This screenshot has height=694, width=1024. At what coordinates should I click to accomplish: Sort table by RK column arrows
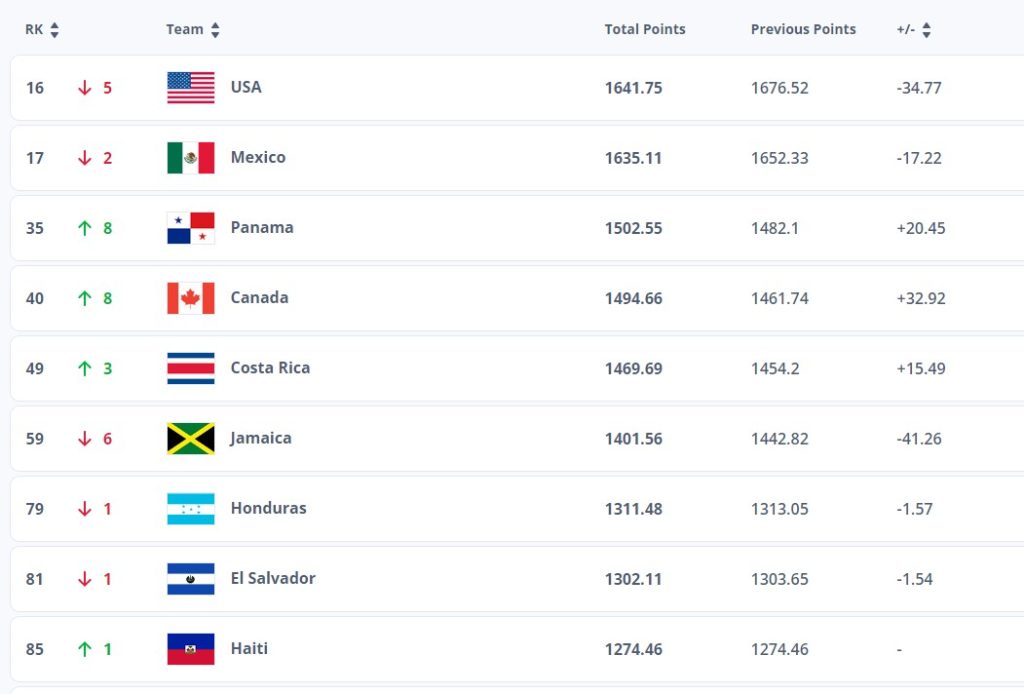tap(55, 29)
